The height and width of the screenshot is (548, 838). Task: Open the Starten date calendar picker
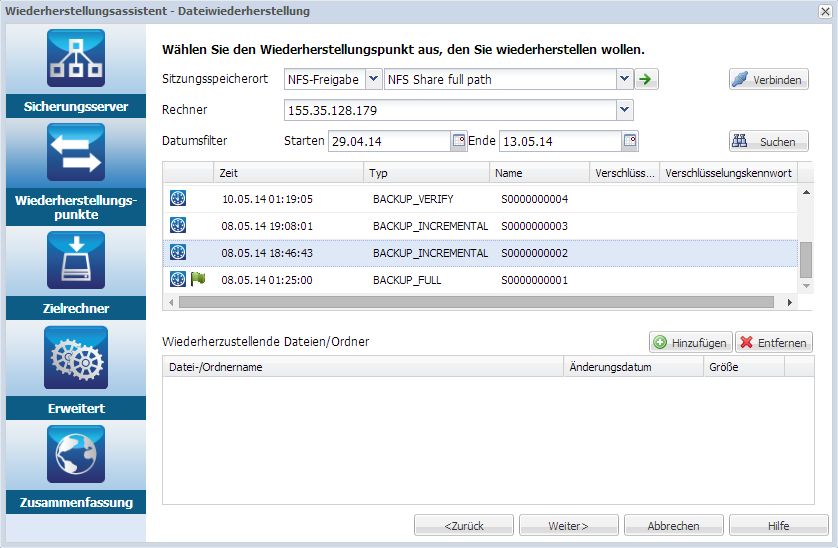[459, 141]
